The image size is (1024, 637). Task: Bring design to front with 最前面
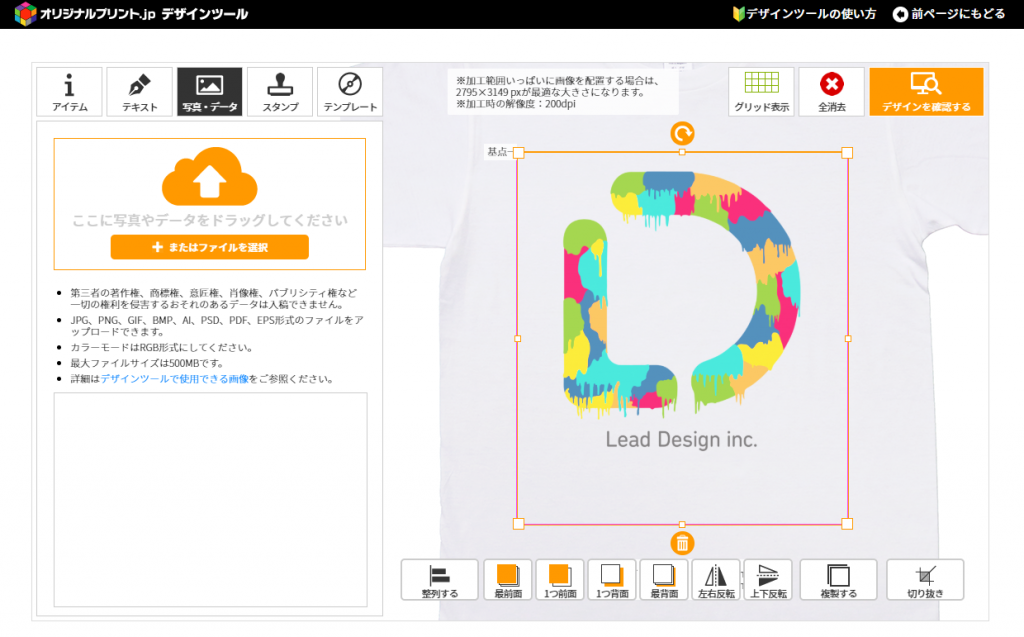tap(508, 580)
